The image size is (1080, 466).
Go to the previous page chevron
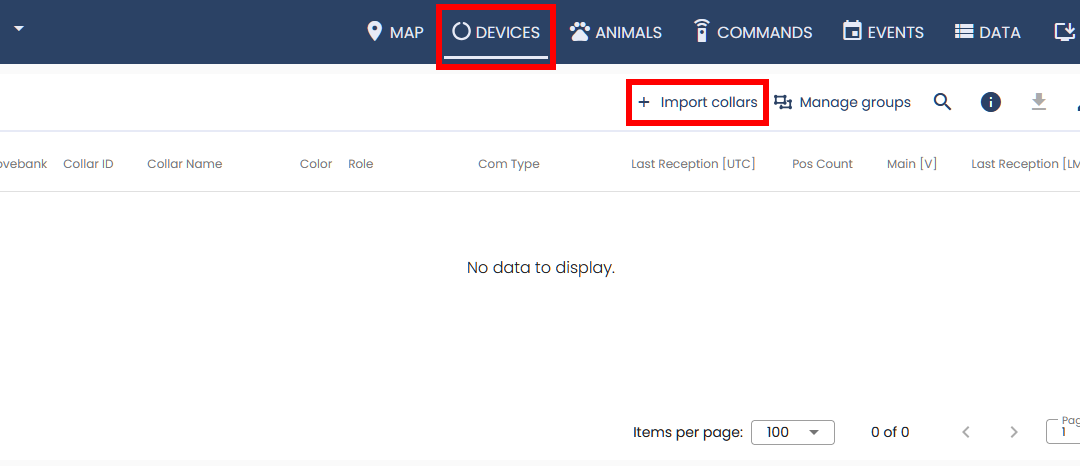point(966,432)
